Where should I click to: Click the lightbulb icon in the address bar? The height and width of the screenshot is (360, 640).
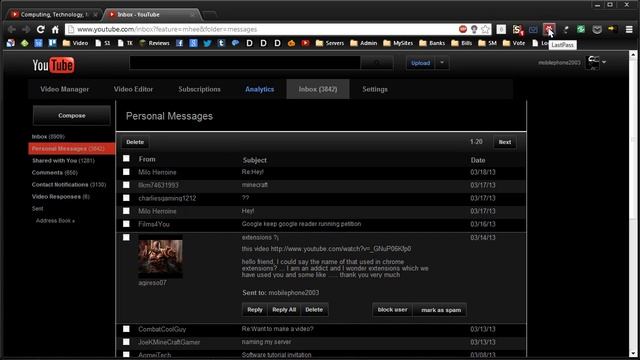[474, 29]
